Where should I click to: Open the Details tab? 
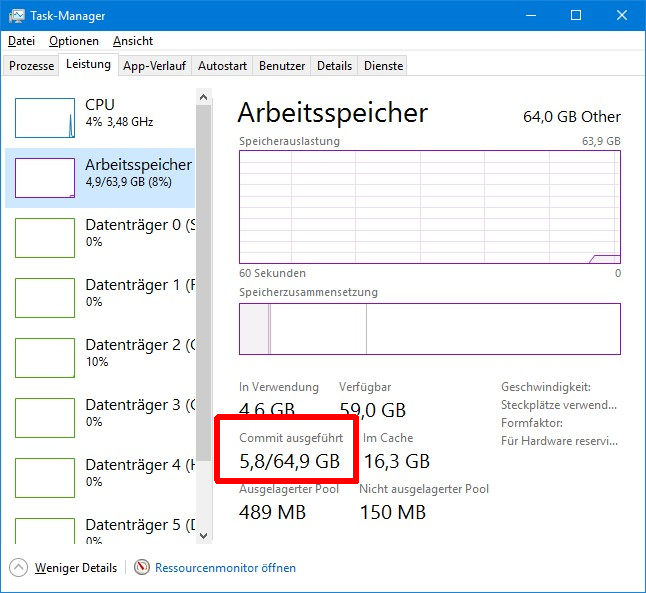point(334,66)
